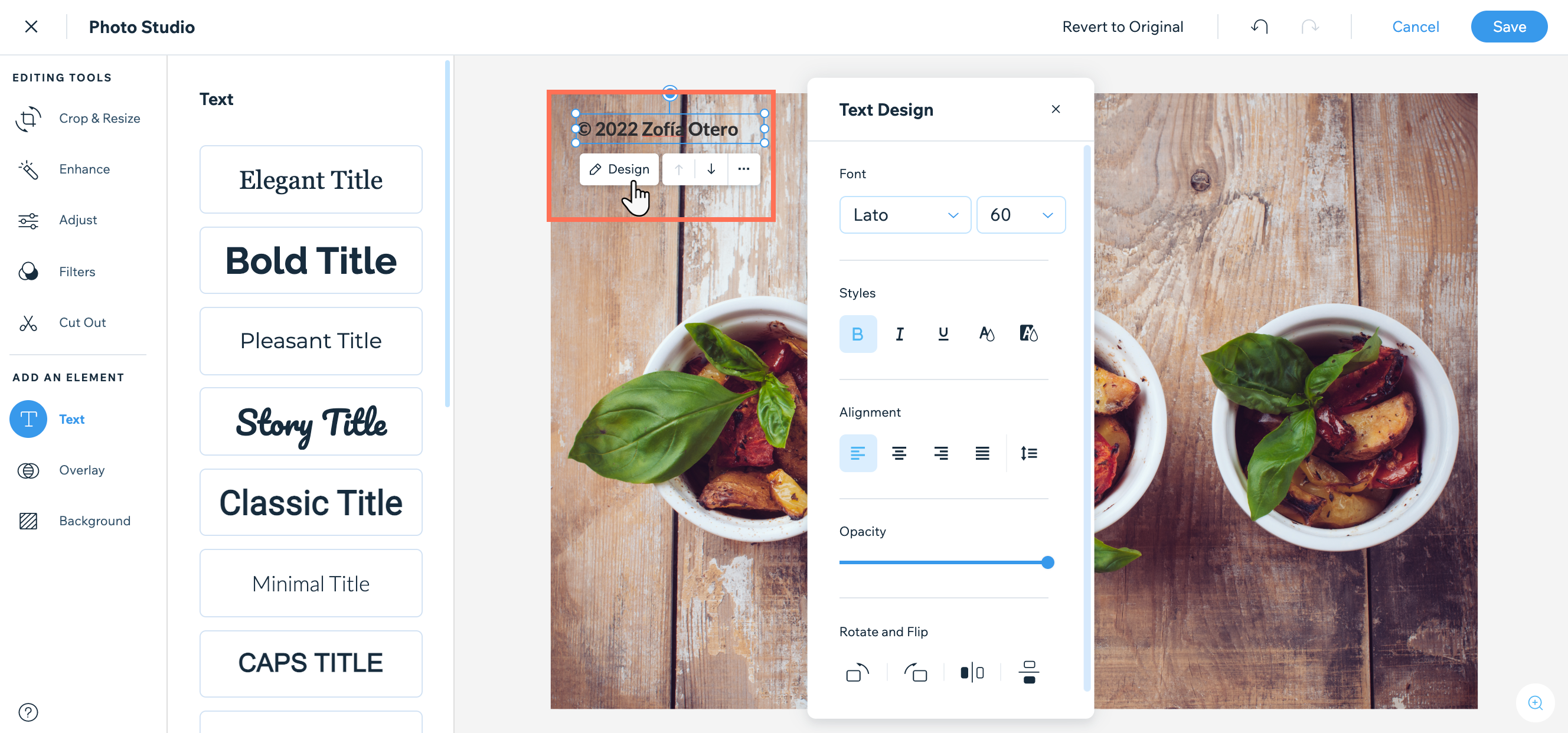Screen dimensions: 1568x733
Task: Toggle Bold style on text
Action: [858, 333]
